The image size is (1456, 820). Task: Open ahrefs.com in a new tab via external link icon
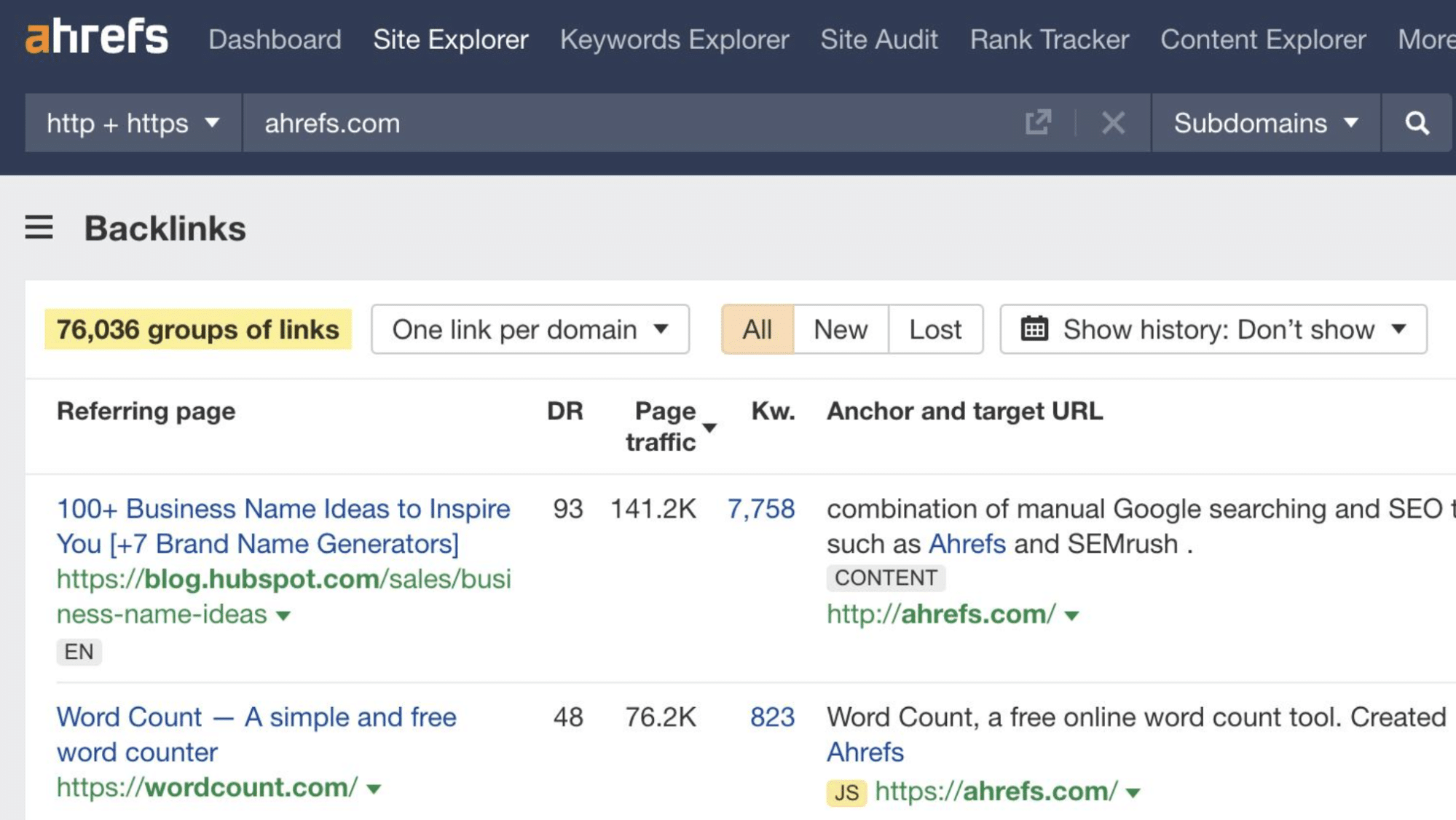pos(1038,122)
